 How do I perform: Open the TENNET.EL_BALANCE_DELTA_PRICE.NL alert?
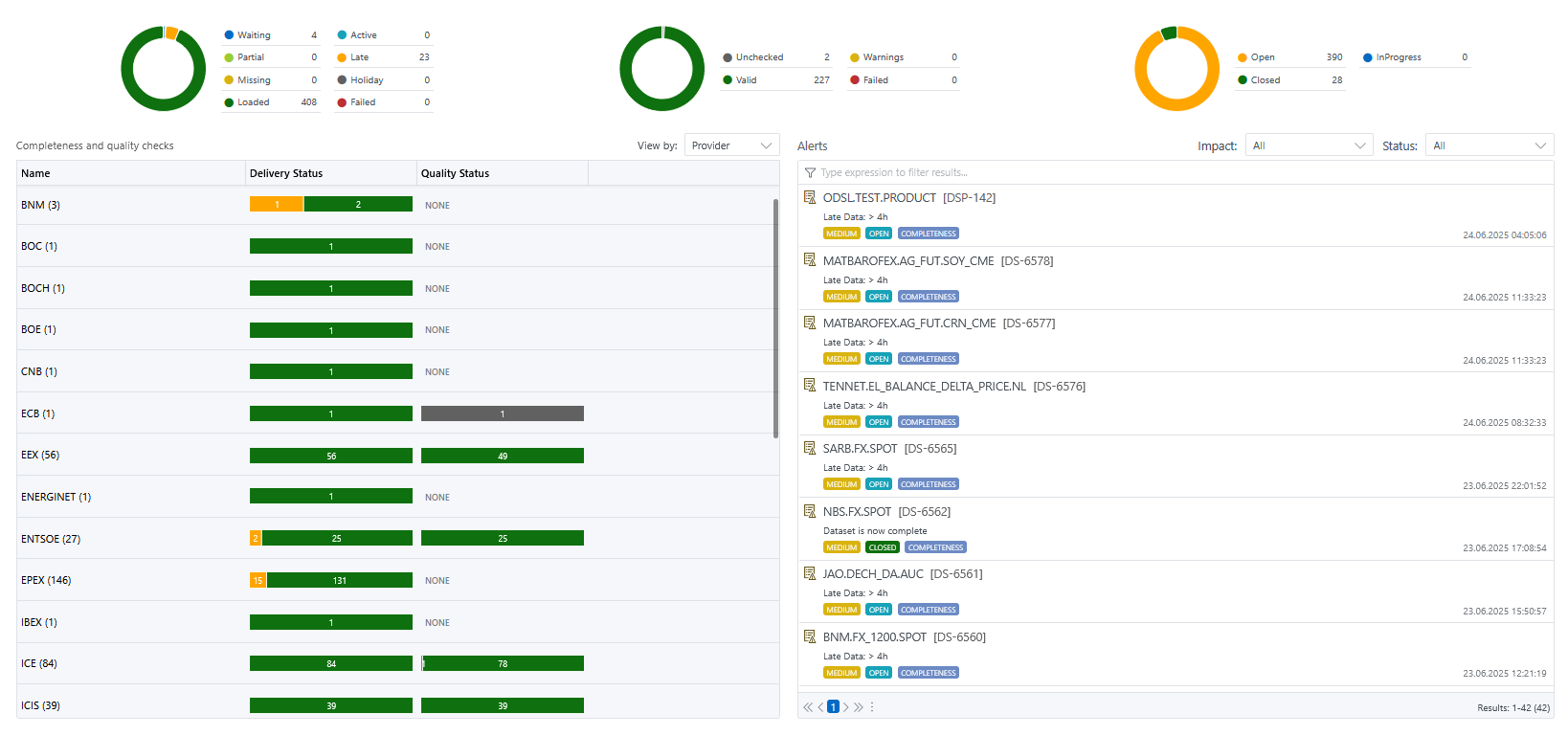coord(924,387)
